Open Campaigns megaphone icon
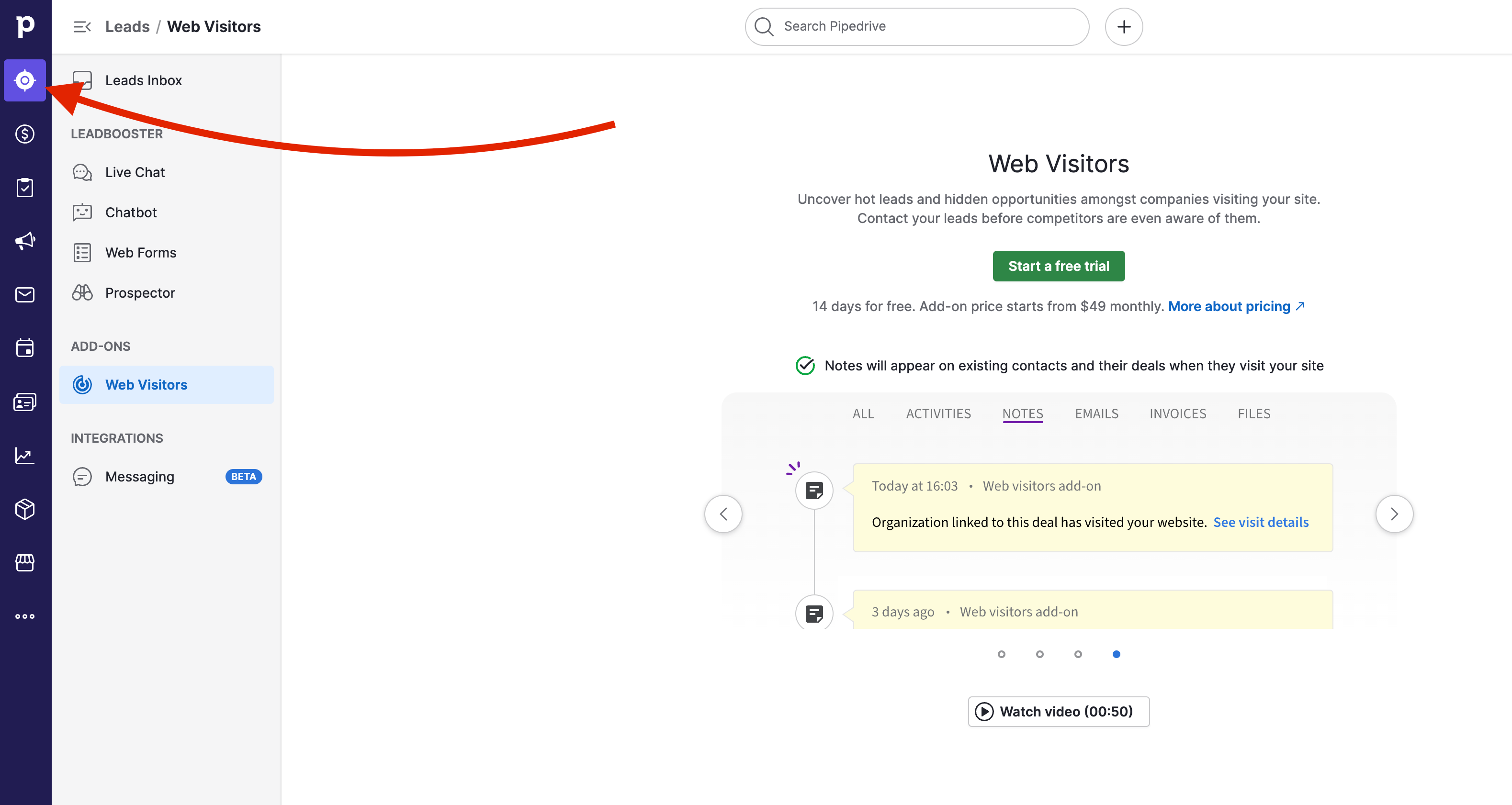Viewport: 1512px width, 805px height. point(24,241)
